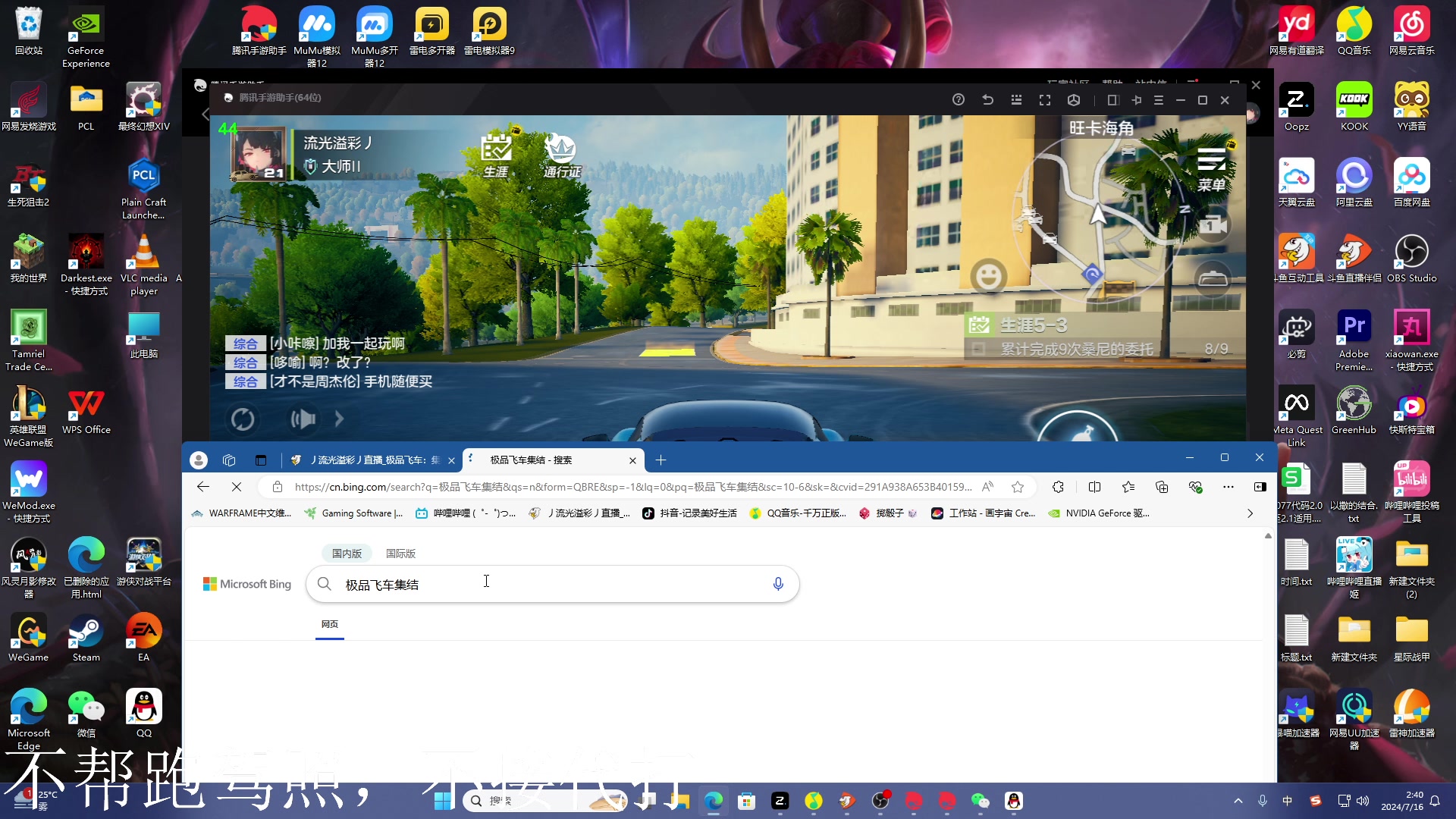Viewport: 1456px width, 819px height.
Task: Open Edge collections icon
Action: pos(1162,487)
